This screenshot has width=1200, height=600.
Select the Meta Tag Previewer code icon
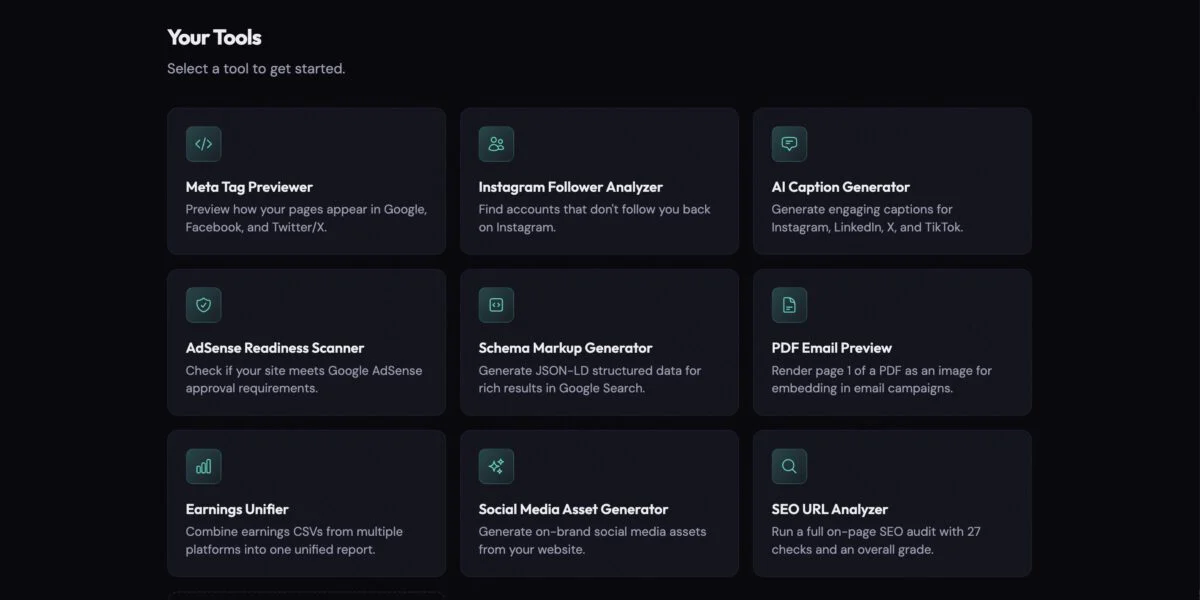click(203, 144)
